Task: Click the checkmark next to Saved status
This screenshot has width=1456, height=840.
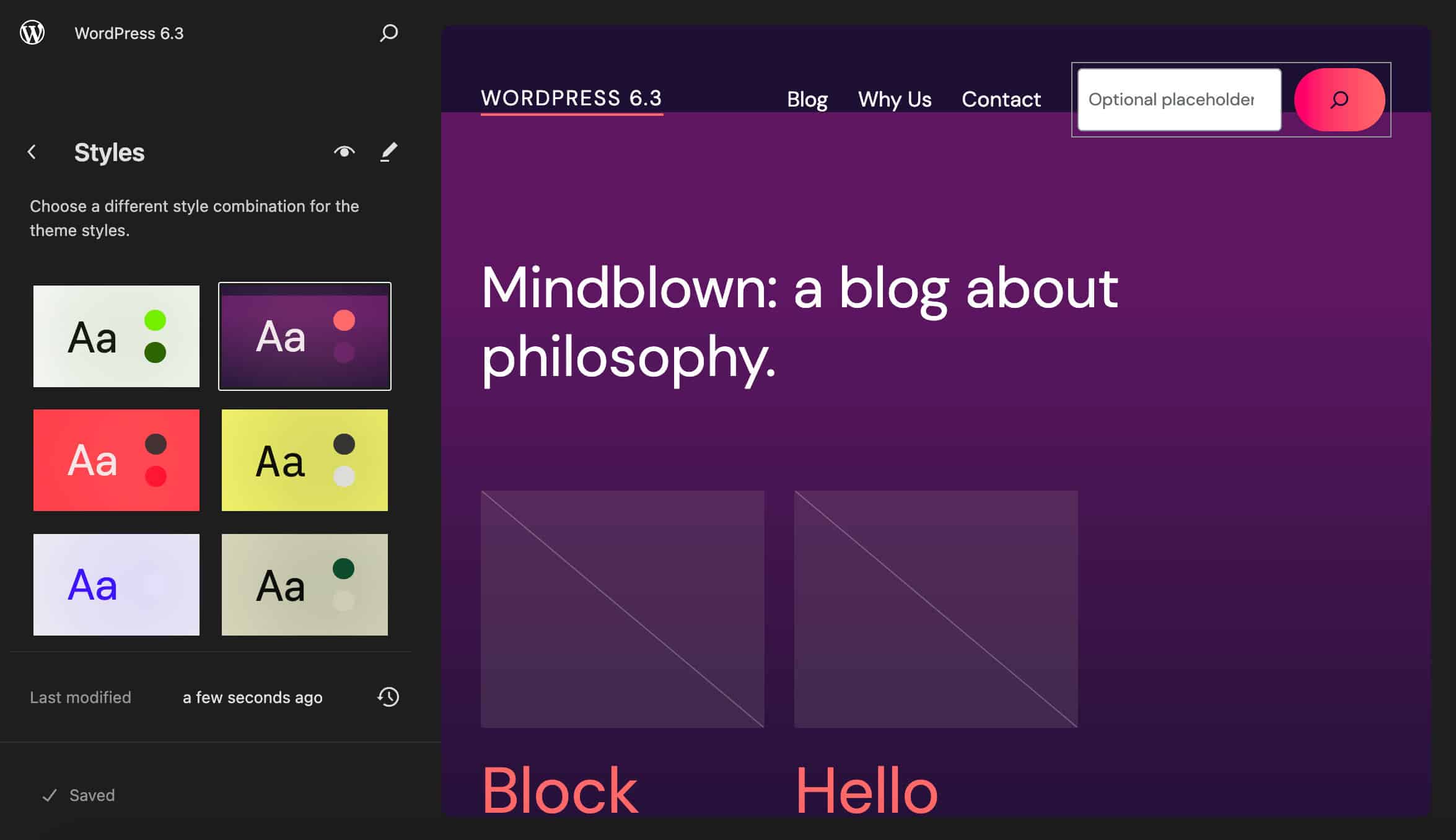Action: coord(49,795)
